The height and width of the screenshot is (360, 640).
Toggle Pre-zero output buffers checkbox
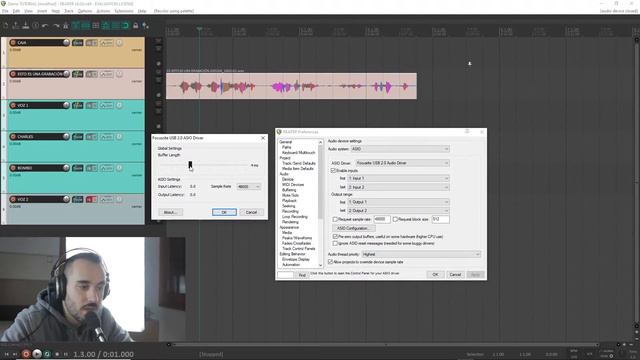[x=336, y=237]
